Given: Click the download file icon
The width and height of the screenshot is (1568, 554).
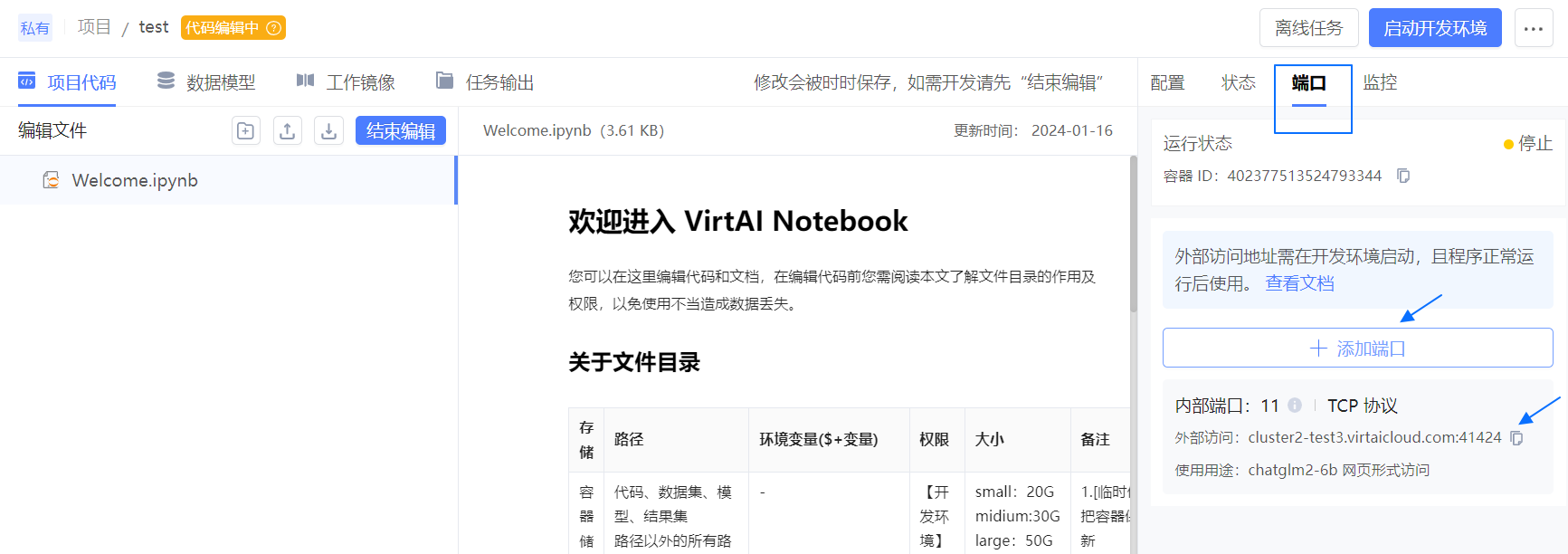Looking at the screenshot, I should [x=328, y=130].
